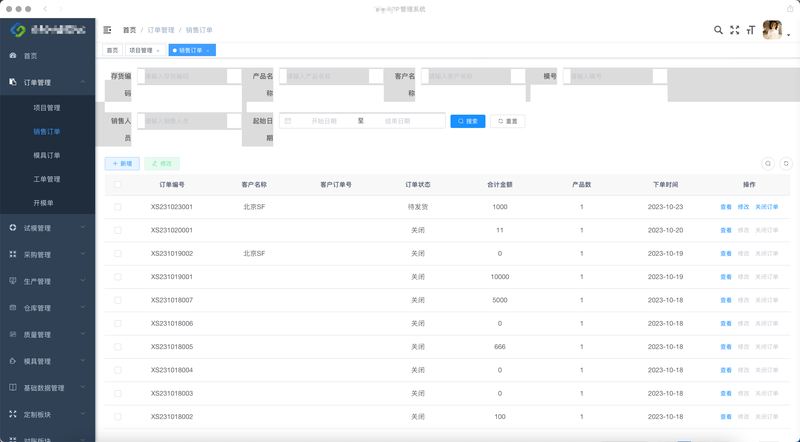Click share icon in window title bar
The image size is (800, 442).
[x=790, y=9]
